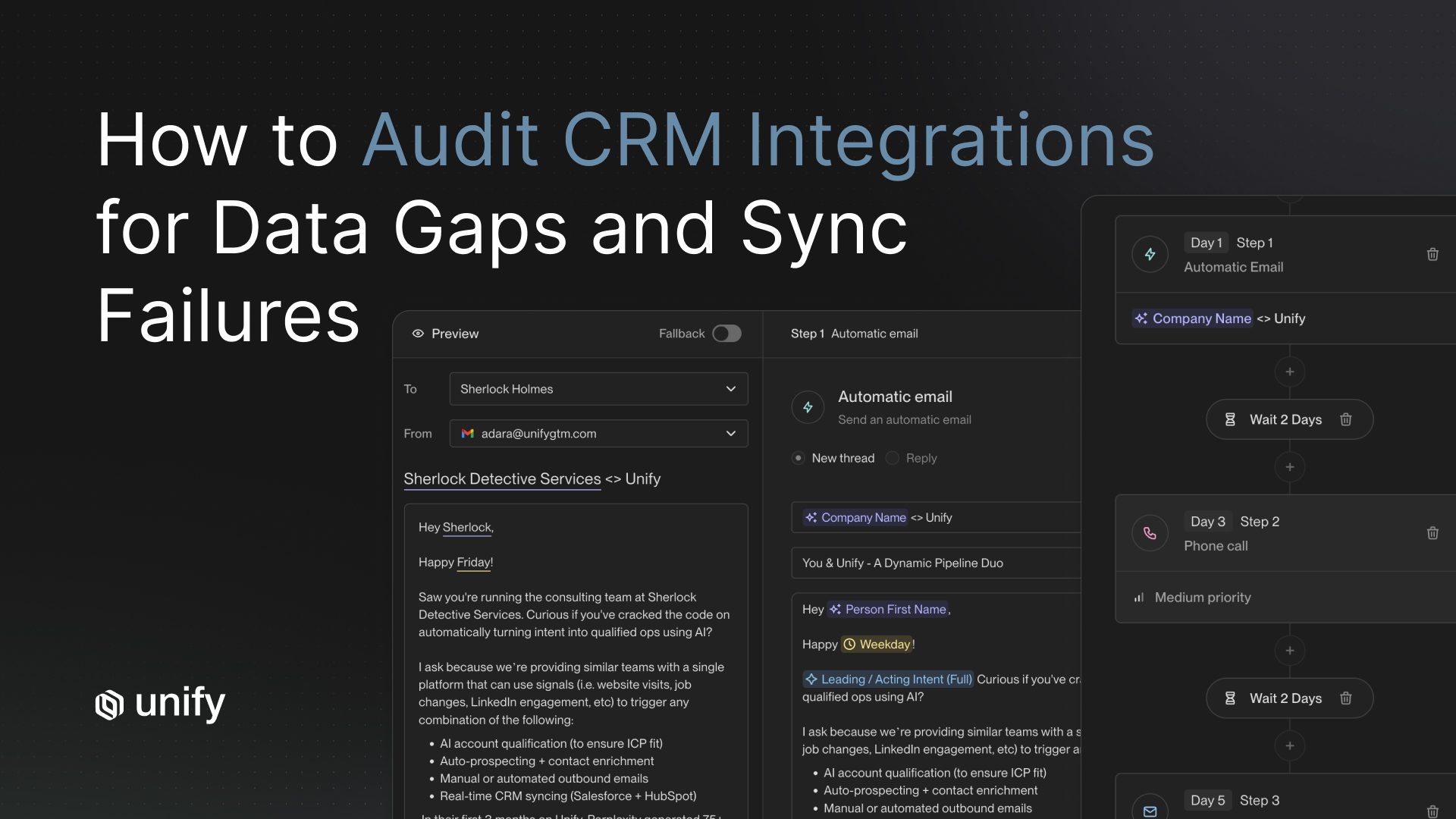Click the lightning icon on the Automatic email step
The image size is (1456, 819).
click(808, 407)
